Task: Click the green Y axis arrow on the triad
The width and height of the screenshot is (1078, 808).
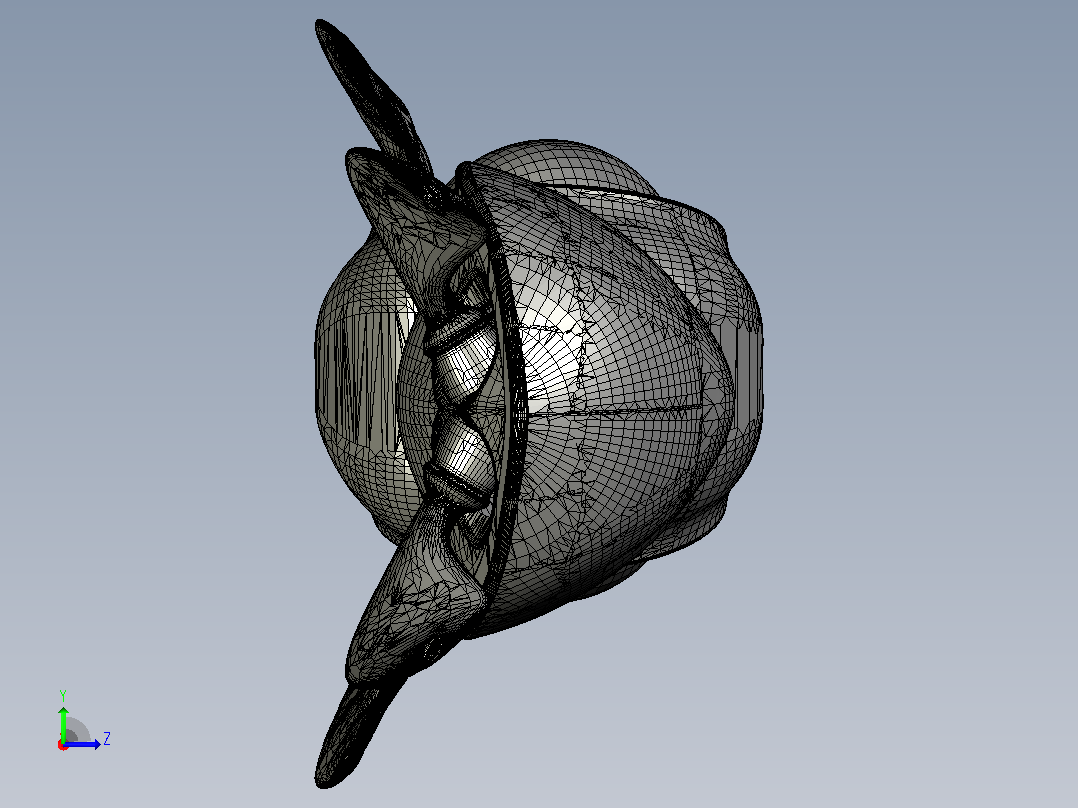Action: click(x=63, y=723)
